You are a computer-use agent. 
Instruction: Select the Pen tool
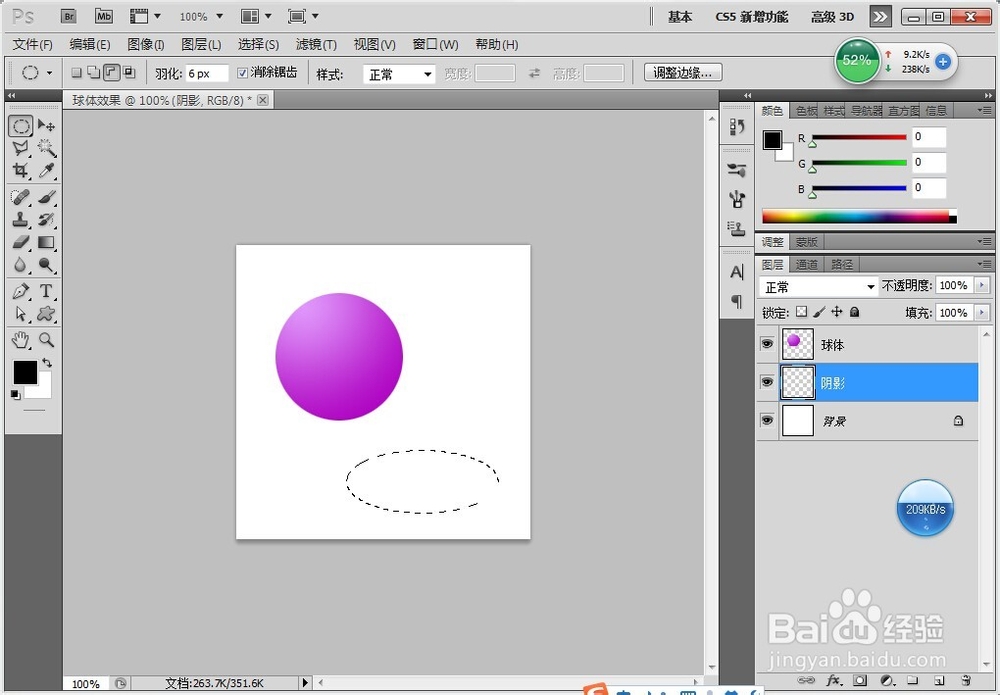[x=21, y=291]
